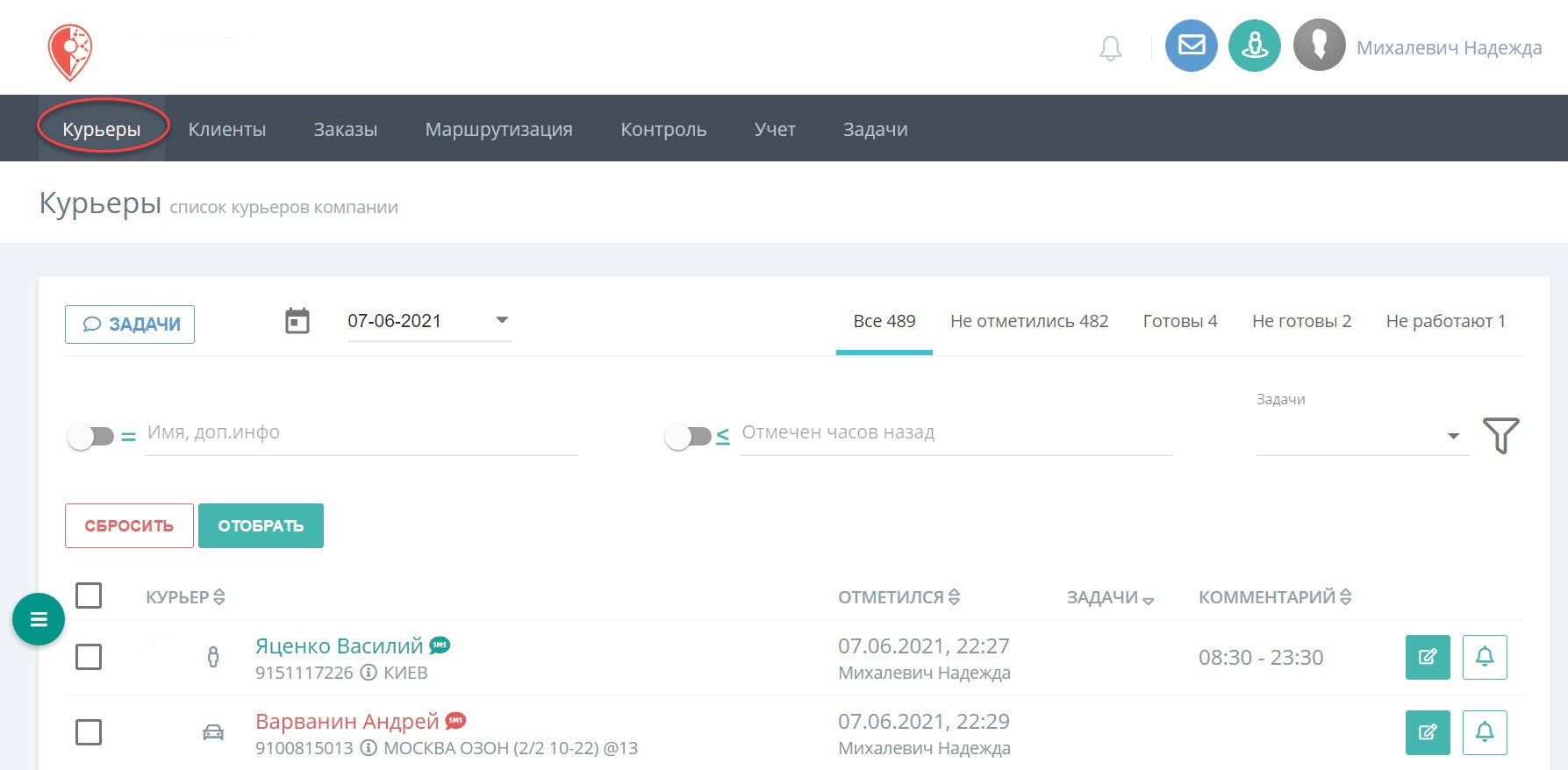
Task: Click pedestrian icon in Яценко Василий row
Action: click(212, 657)
